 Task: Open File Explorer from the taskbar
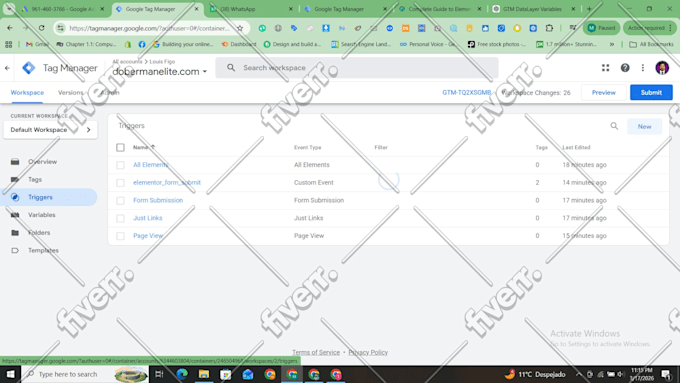[204, 374]
